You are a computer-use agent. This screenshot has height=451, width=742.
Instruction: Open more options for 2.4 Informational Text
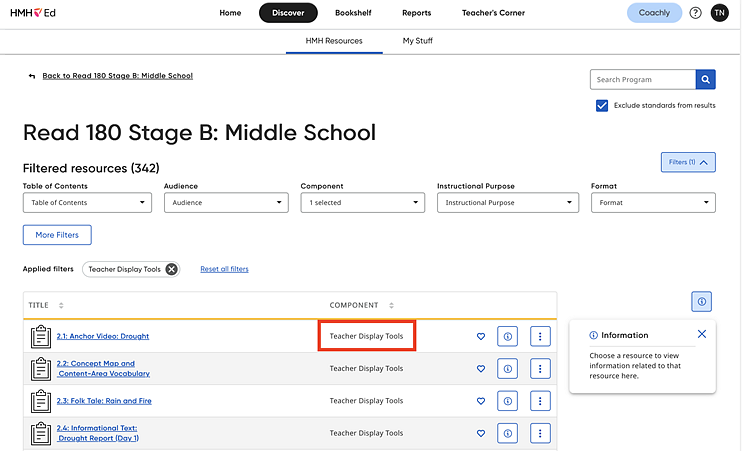click(x=540, y=433)
